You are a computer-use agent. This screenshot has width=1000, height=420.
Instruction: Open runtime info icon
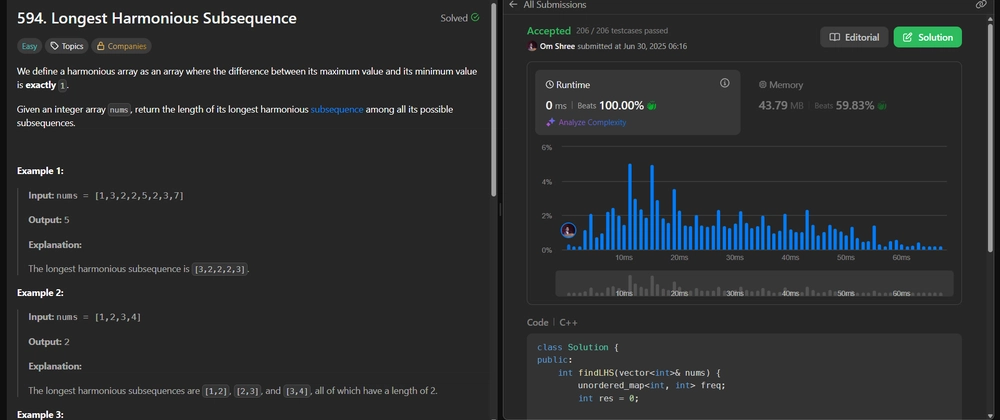click(724, 83)
